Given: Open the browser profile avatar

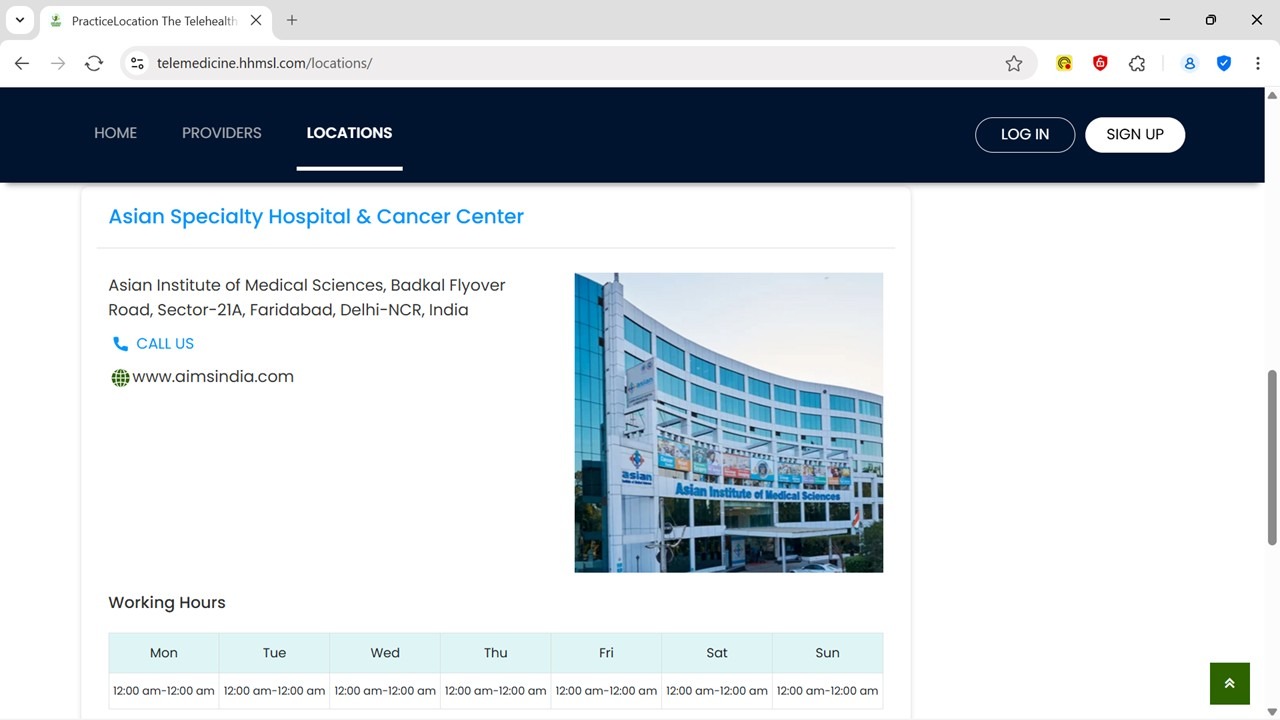Looking at the screenshot, I should [1189, 63].
